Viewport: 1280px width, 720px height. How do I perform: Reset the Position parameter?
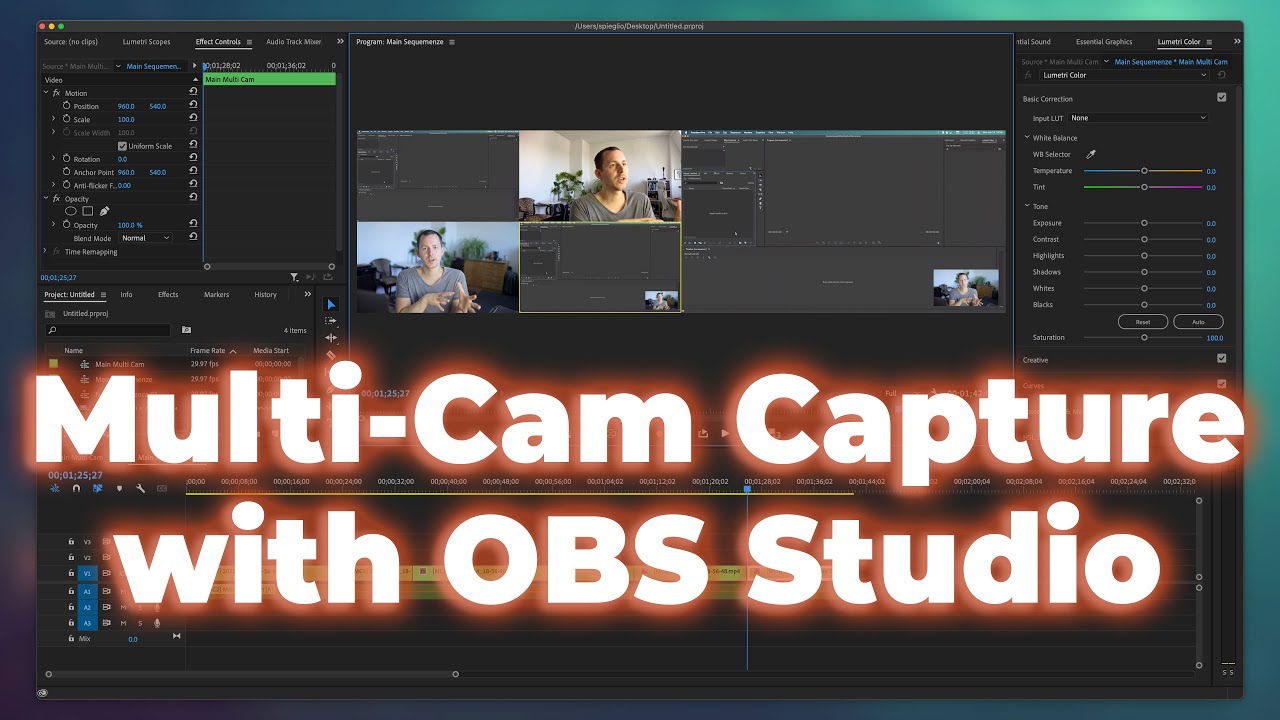coord(192,106)
